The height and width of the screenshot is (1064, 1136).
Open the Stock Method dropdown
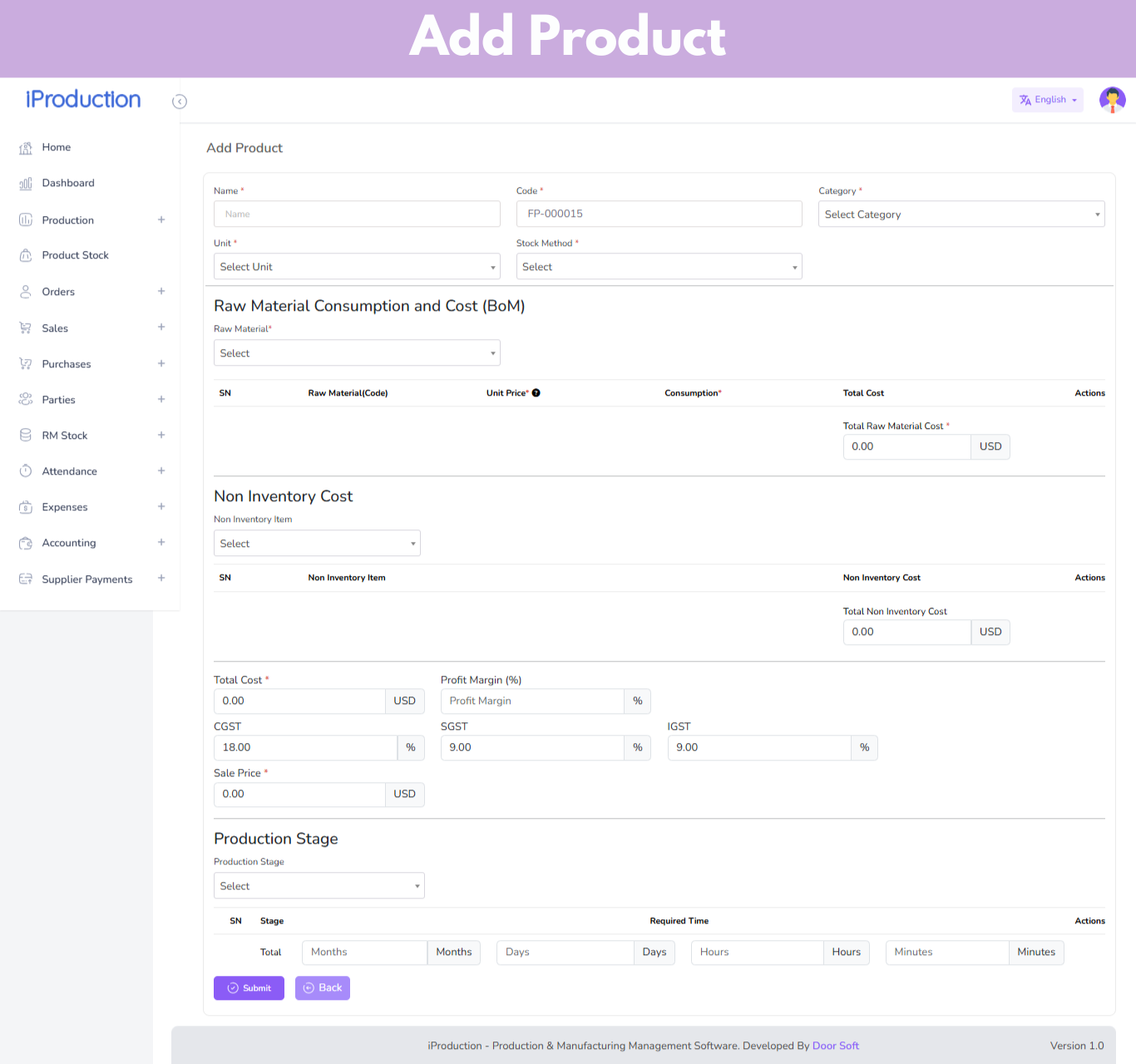point(658,266)
